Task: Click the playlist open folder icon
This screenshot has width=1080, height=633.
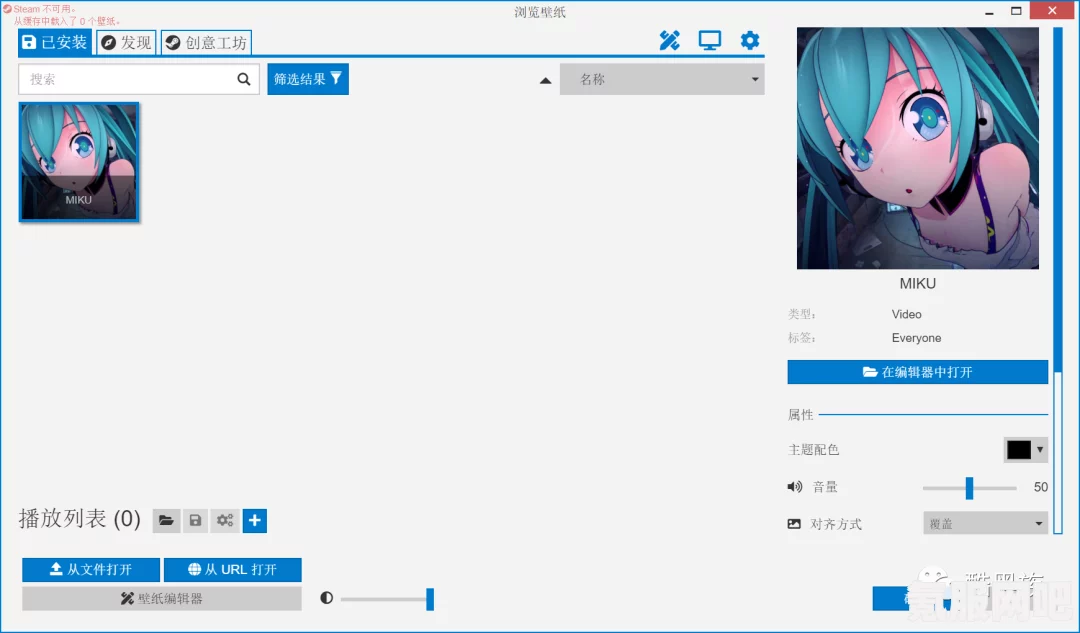Action: (166, 520)
